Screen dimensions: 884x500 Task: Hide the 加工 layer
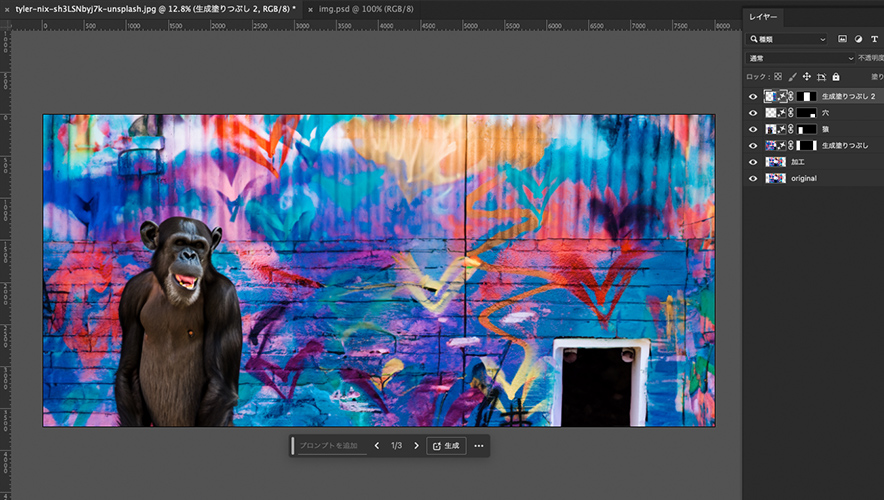pos(753,161)
